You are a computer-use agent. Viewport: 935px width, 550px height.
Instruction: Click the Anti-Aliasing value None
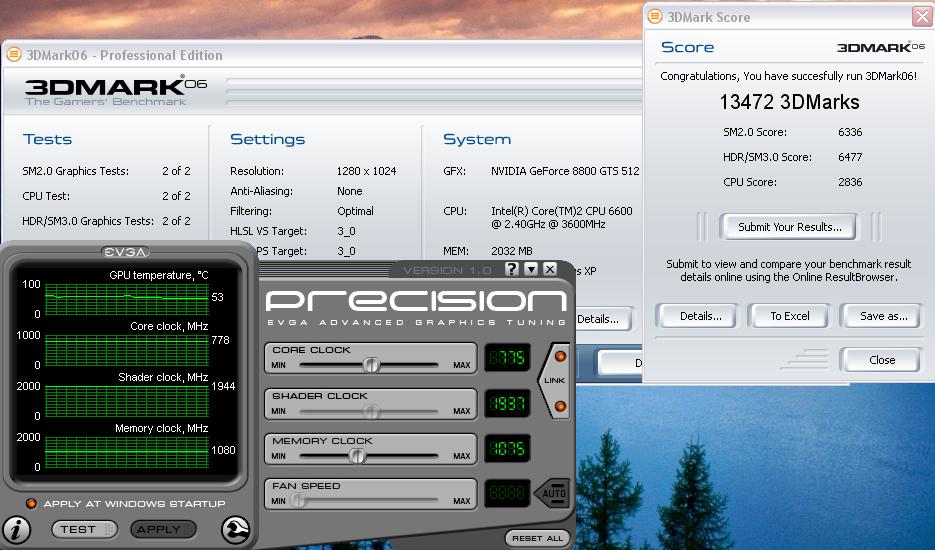click(x=349, y=191)
